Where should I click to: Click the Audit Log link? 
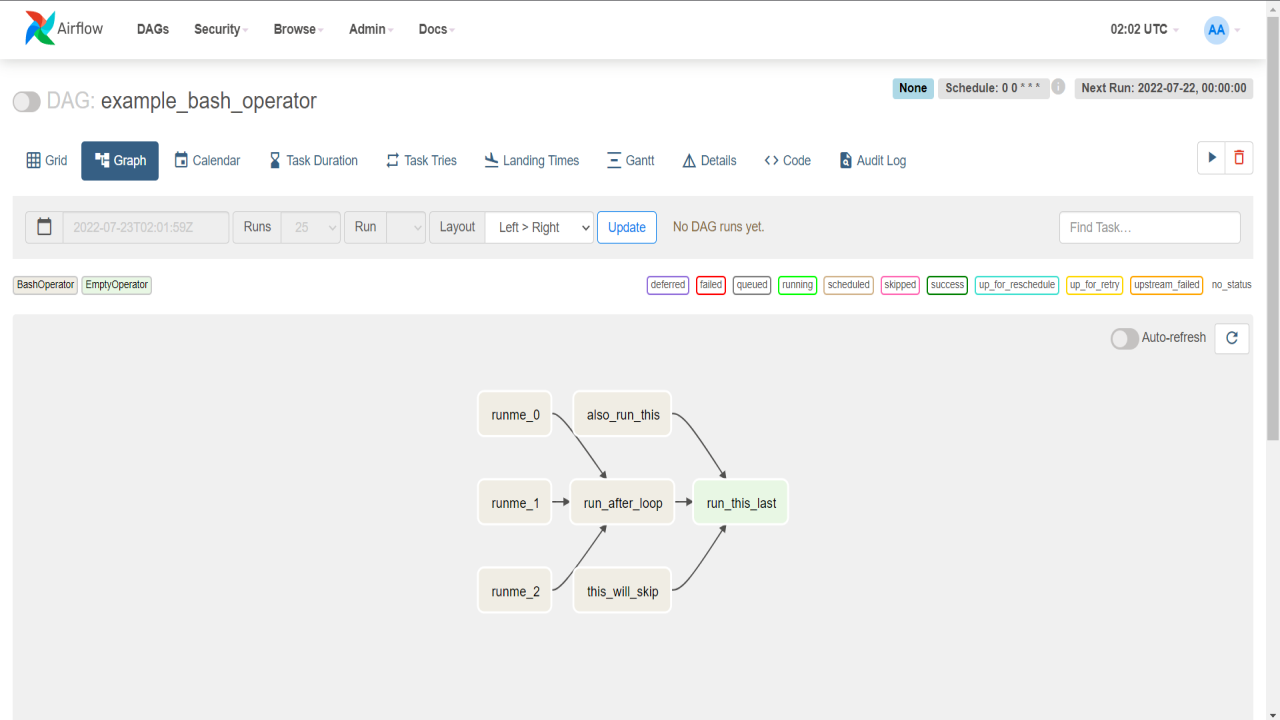[x=872, y=160]
